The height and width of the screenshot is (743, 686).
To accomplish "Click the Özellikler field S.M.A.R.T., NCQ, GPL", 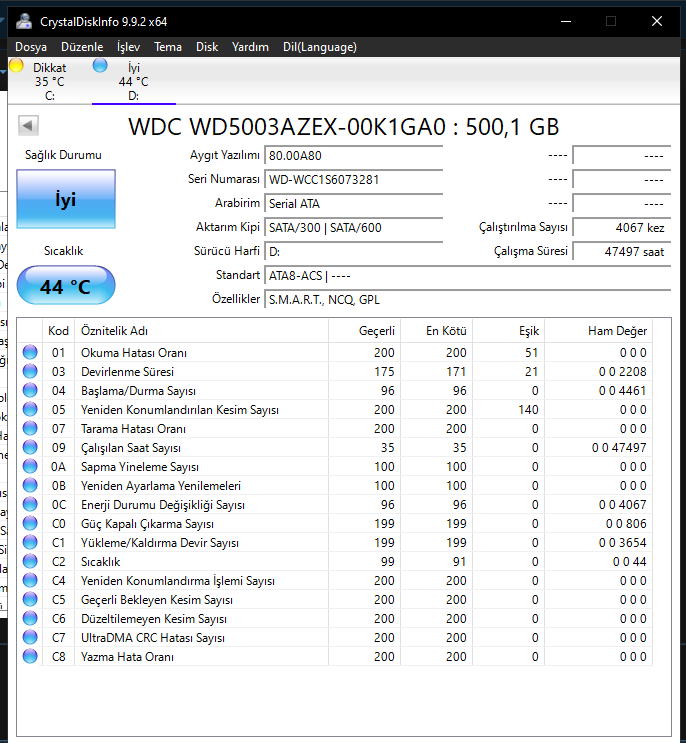I will click(x=468, y=300).
